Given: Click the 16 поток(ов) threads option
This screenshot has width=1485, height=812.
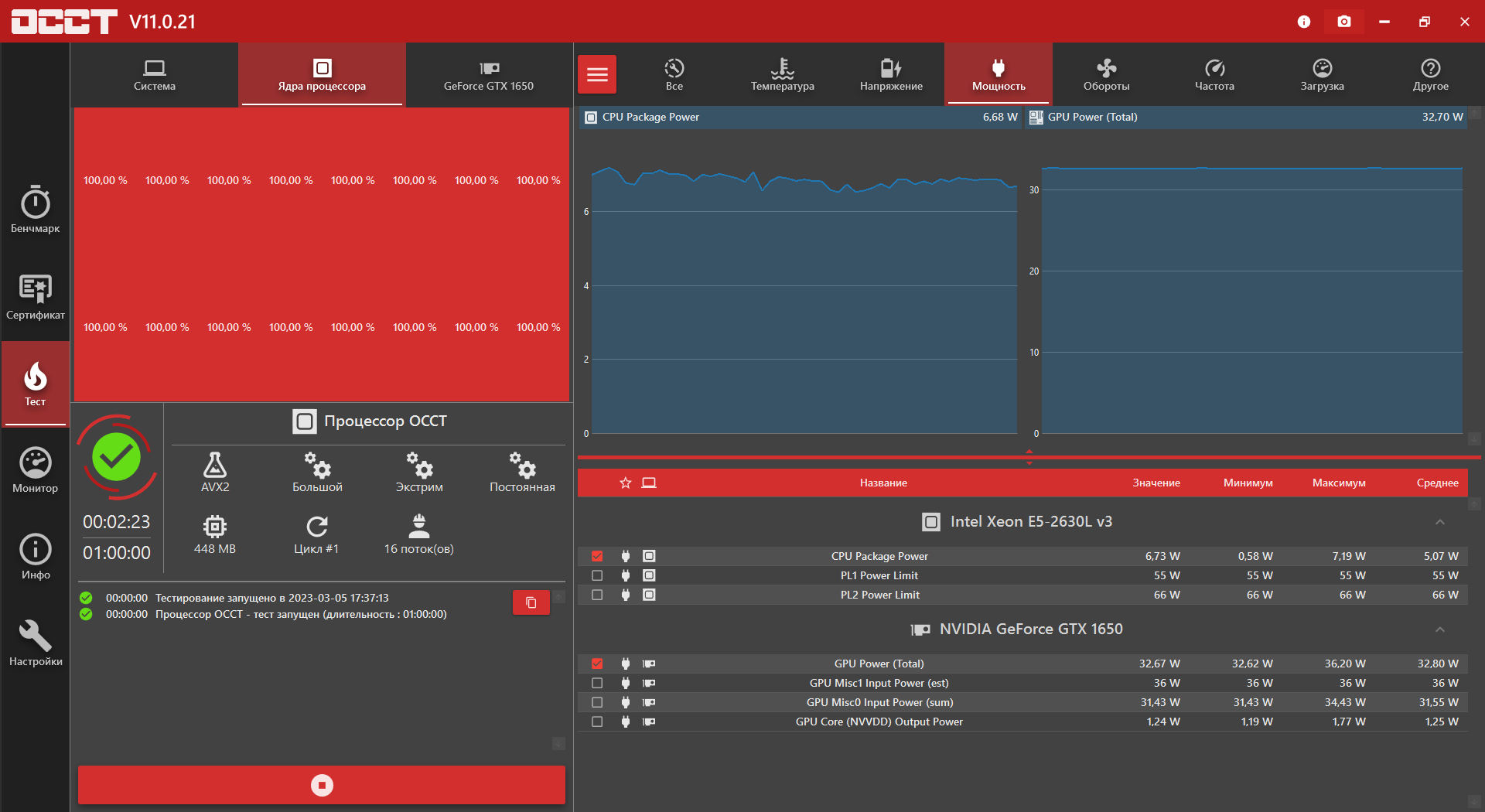Looking at the screenshot, I should point(419,534).
